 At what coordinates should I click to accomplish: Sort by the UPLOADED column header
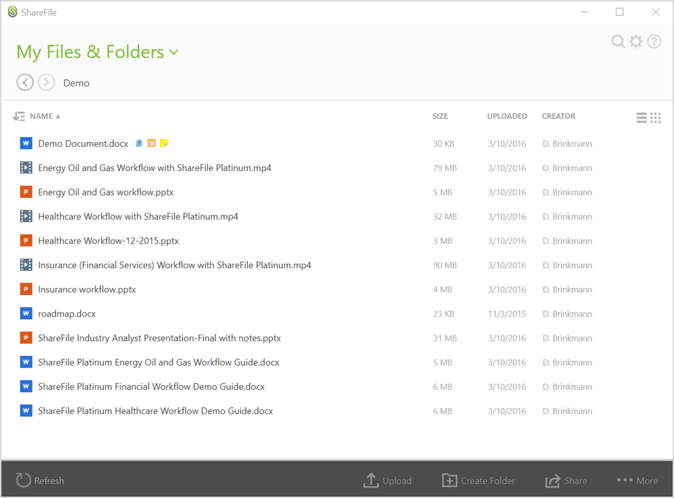point(507,116)
